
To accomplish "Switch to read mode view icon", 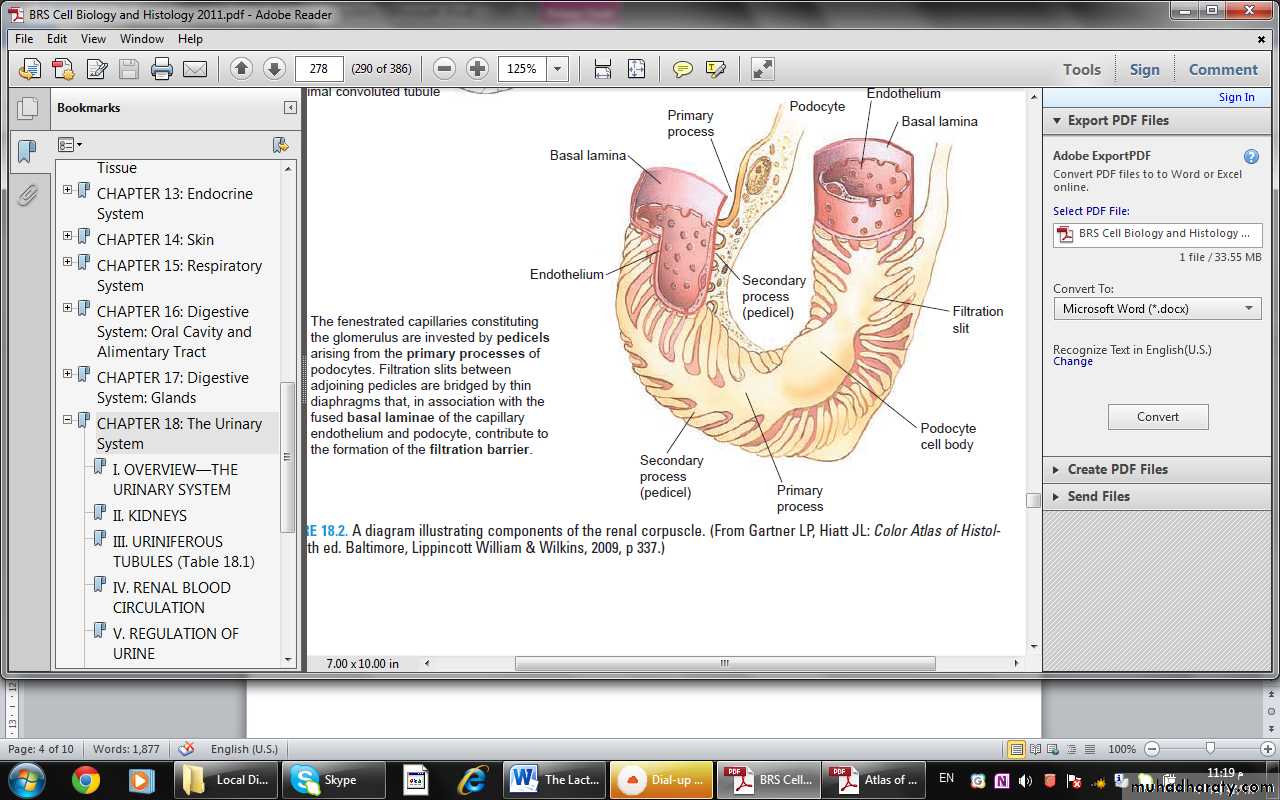I will 762,69.
